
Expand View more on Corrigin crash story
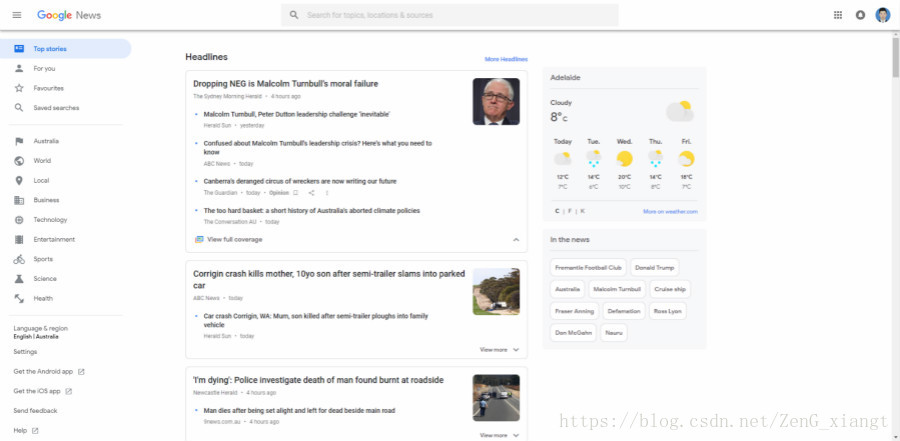pos(499,350)
